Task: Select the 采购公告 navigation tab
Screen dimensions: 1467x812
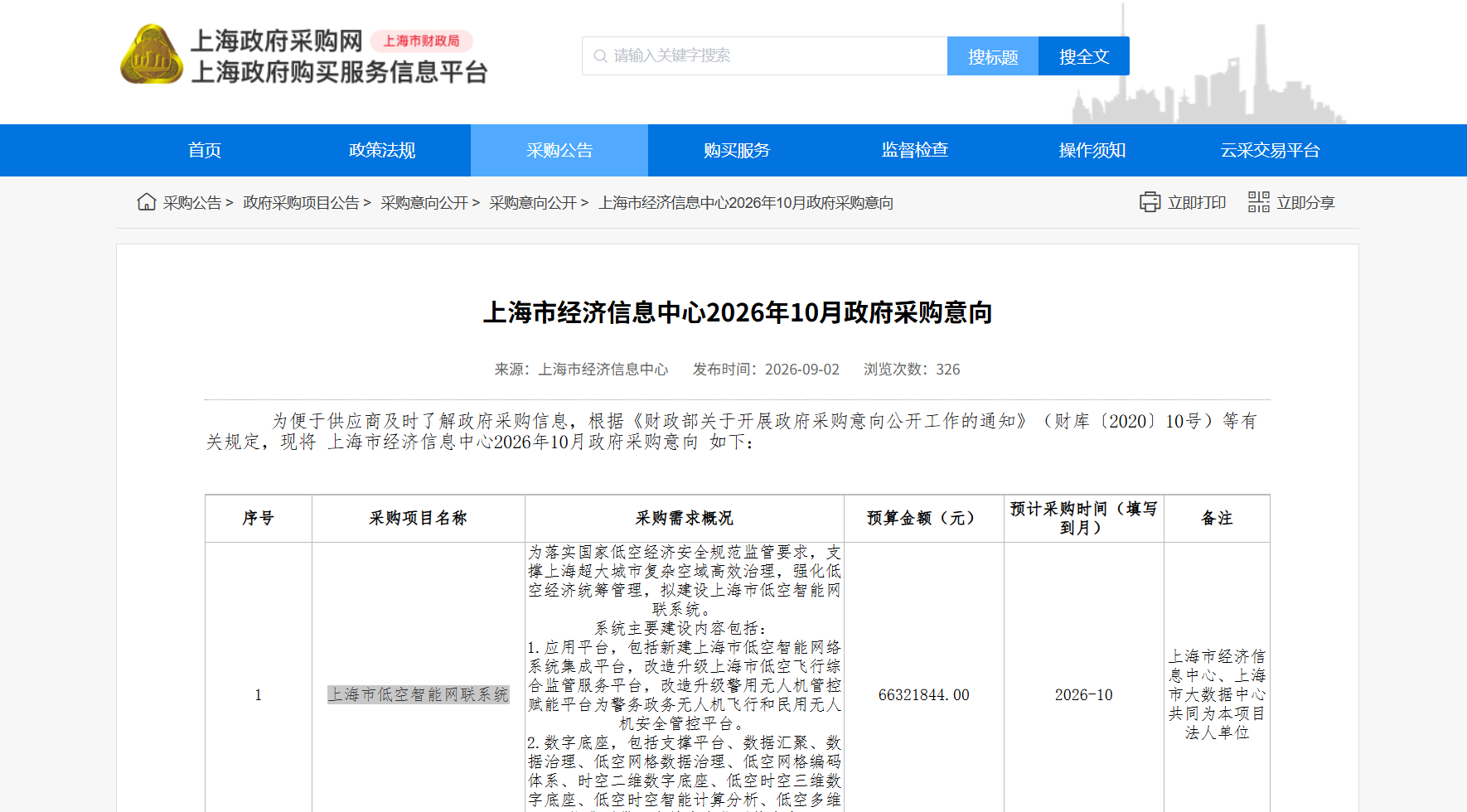Action: (x=559, y=150)
